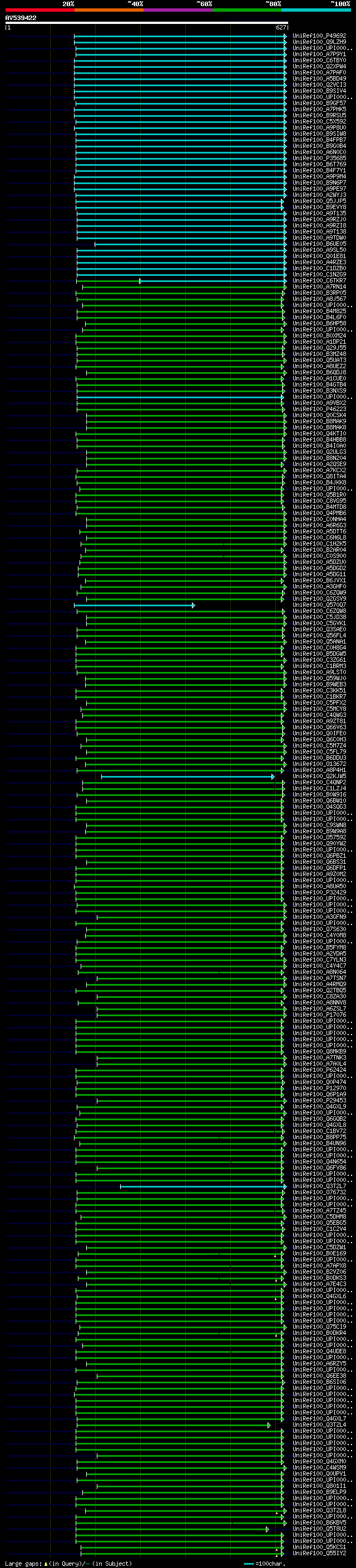Click the cyan alignment bar for UniRef100_B6UE05
The width and height of the screenshot is (356, 1568).
[190, 244]
